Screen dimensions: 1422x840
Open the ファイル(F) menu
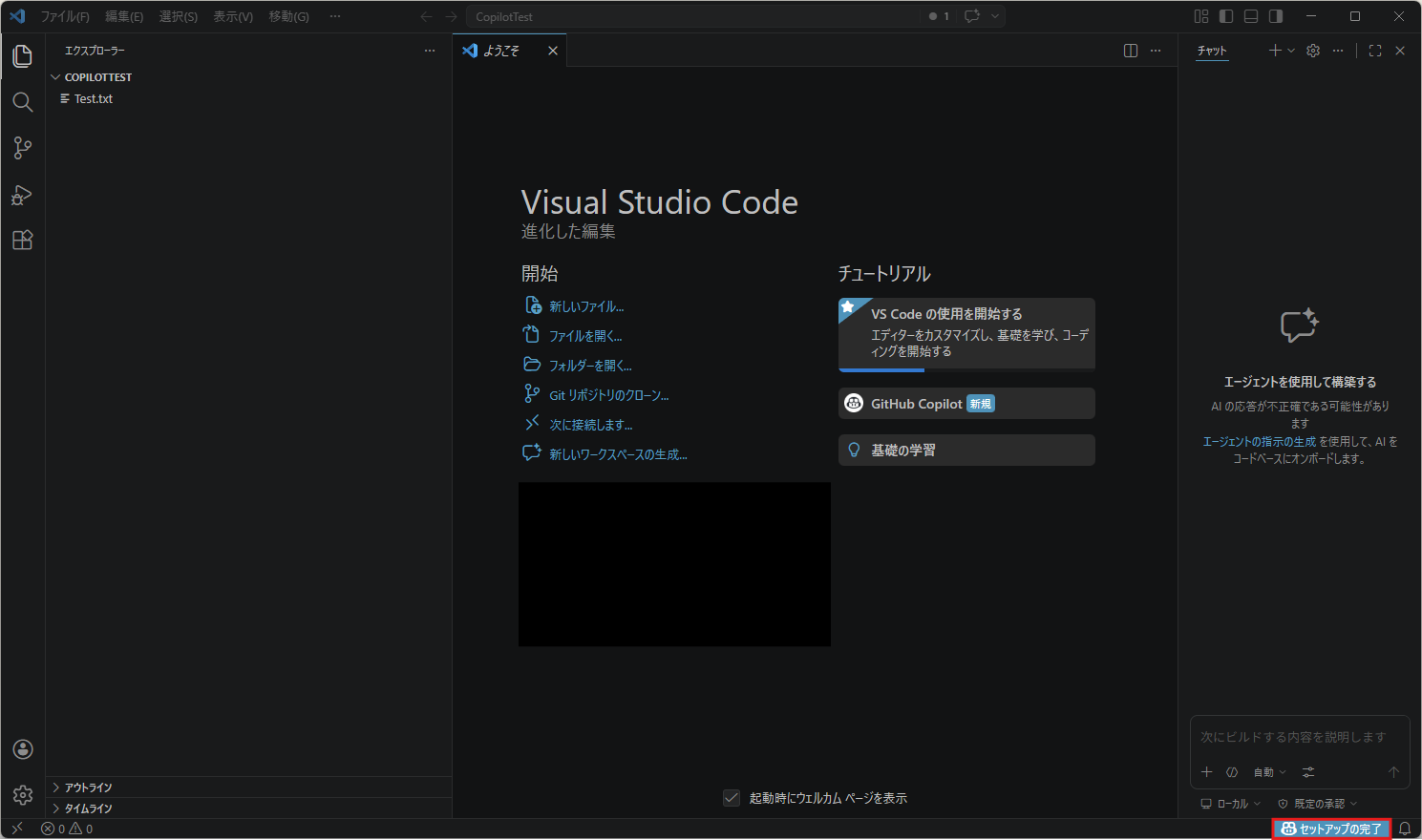65,16
